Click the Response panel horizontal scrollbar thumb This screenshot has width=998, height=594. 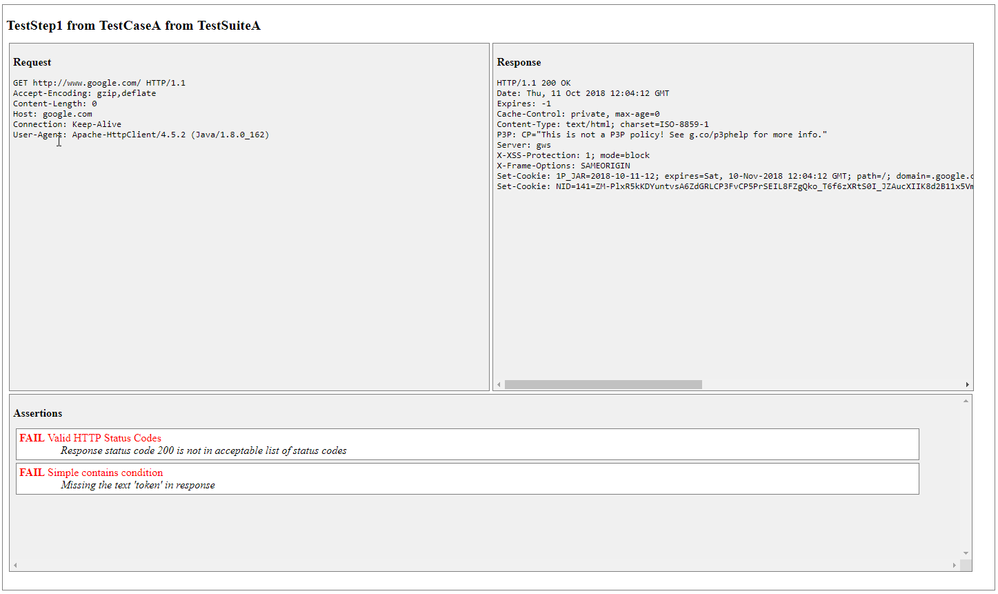[x=602, y=384]
